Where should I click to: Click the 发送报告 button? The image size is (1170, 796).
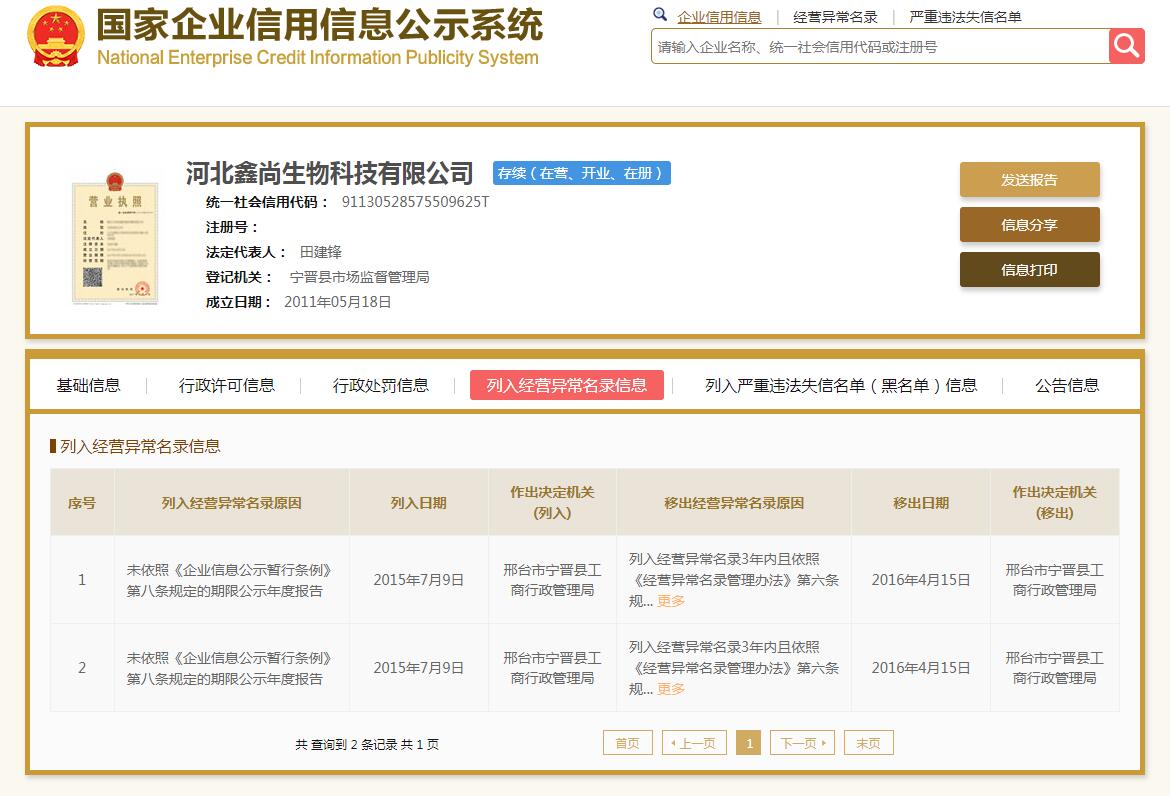[1030, 180]
